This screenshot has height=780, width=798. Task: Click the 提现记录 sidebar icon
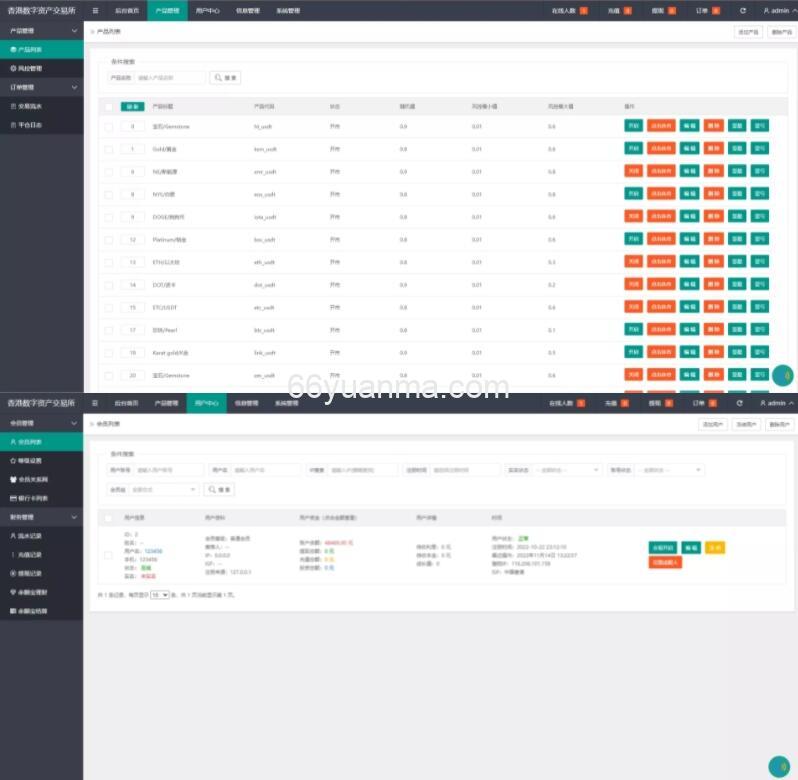click(12, 574)
